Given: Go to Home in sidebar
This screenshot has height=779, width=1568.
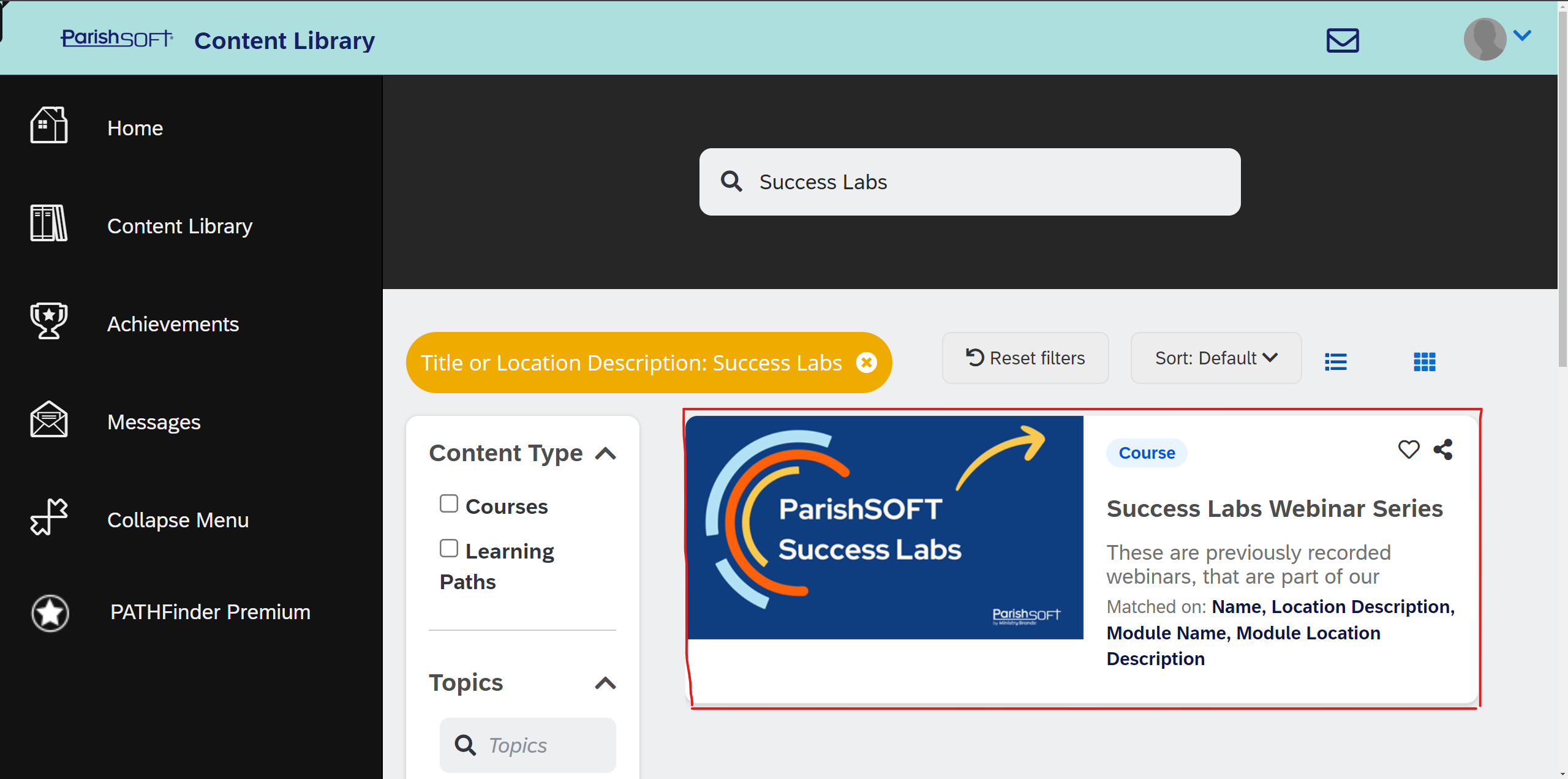Looking at the screenshot, I should (x=135, y=128).
